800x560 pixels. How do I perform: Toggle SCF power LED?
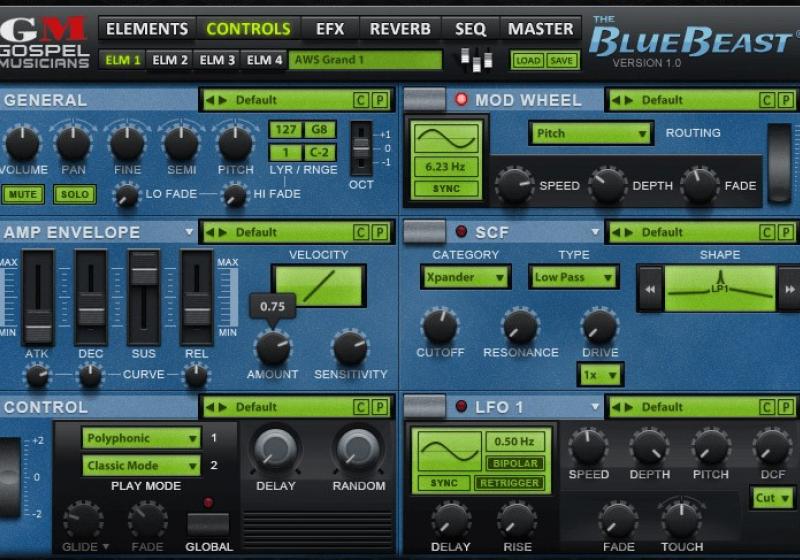pos(461,232)
